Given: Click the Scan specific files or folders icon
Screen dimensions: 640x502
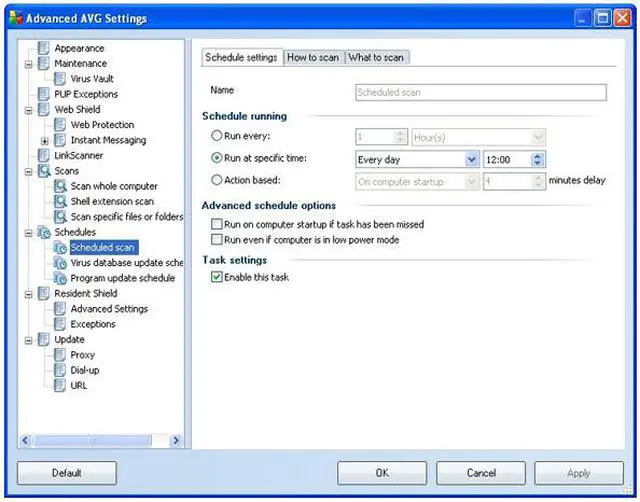Looking at the screenshot, I should coord(60,217).
